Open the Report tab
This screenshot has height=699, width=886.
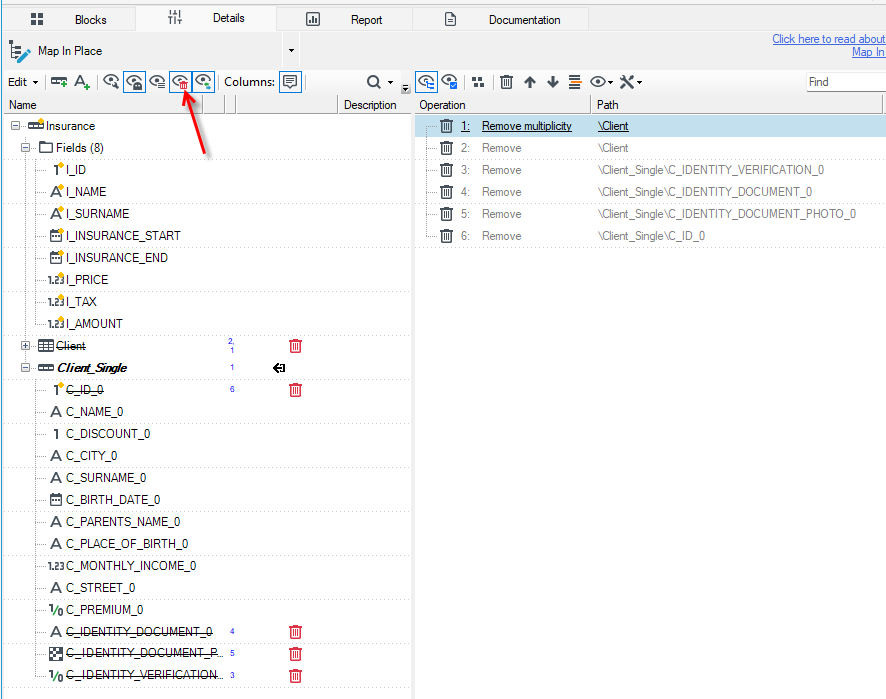(x=344, y=20)
